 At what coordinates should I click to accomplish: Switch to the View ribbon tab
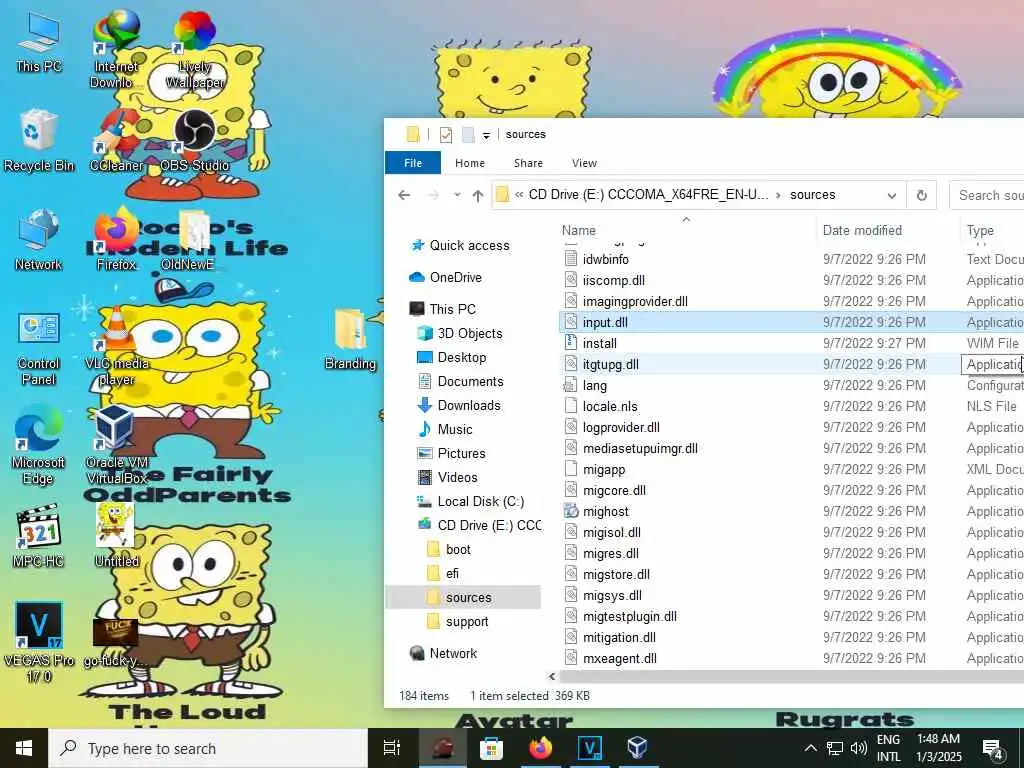(584, 163)
